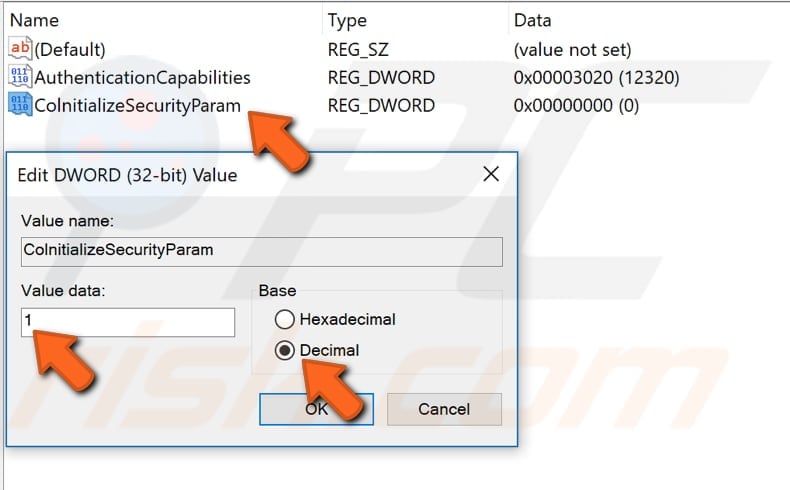Select the CoInitializeSecurityParam entry name
This screenshot has height=490, width=790.
pyautogui.click(x=138, y=105)
